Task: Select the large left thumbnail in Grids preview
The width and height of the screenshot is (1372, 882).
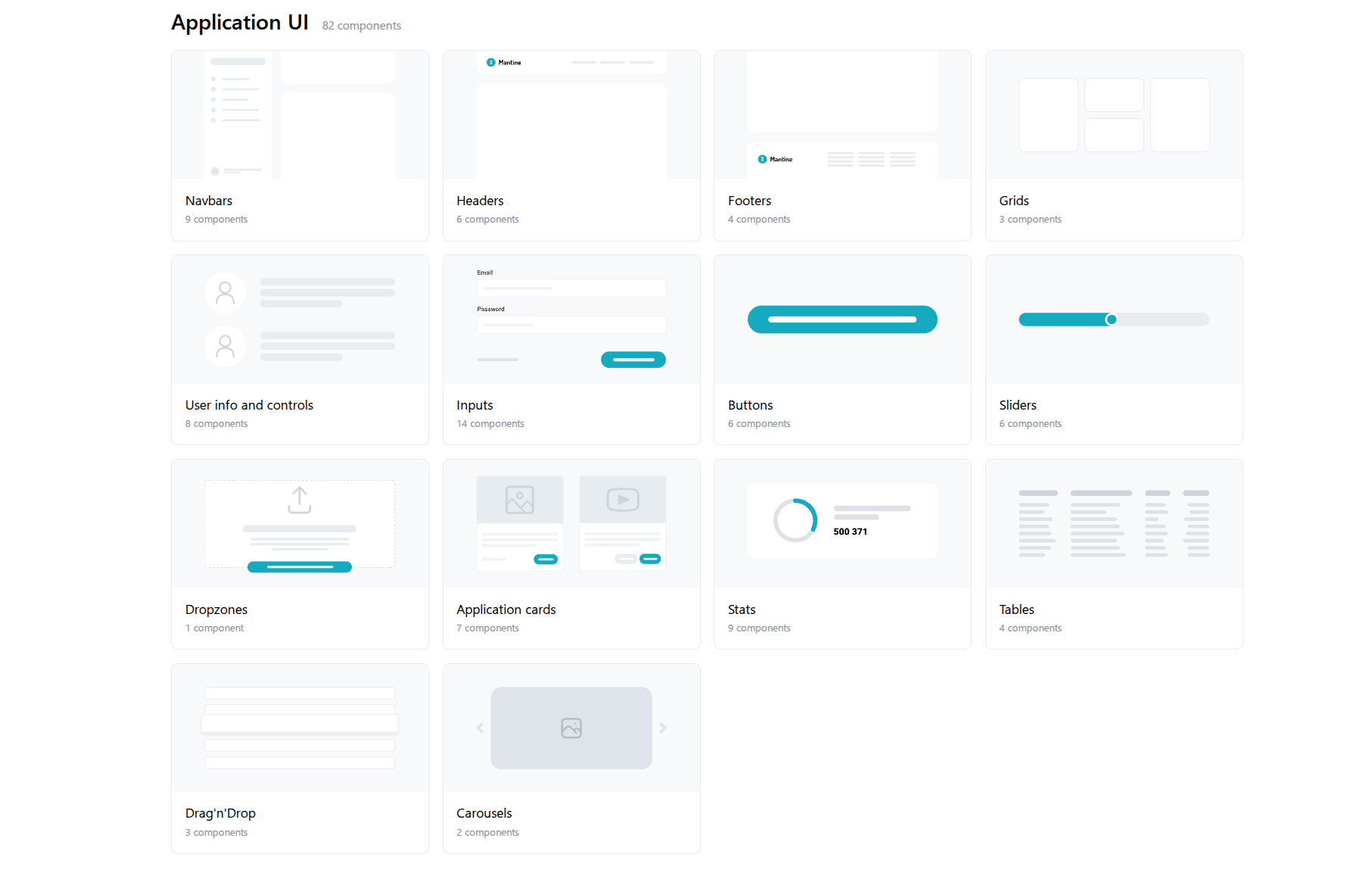Action: click(1048, 114)
